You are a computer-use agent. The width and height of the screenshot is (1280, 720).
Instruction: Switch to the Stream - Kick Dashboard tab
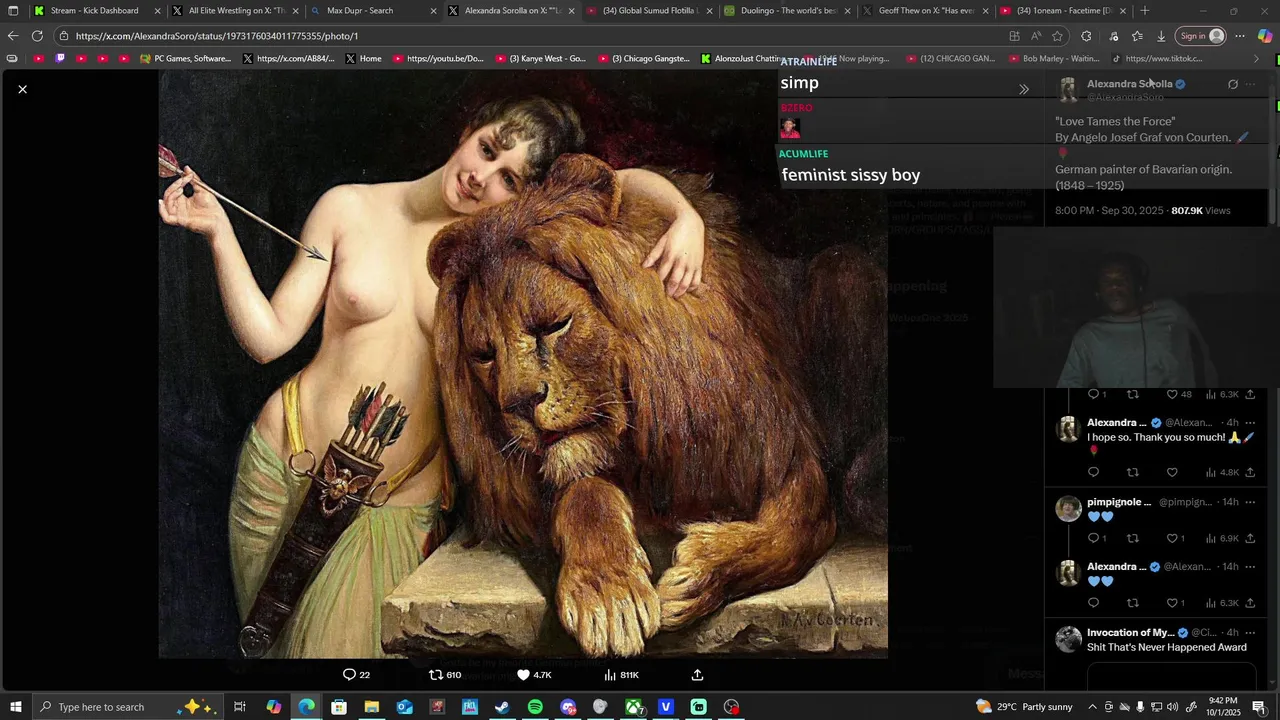[94, 11]
